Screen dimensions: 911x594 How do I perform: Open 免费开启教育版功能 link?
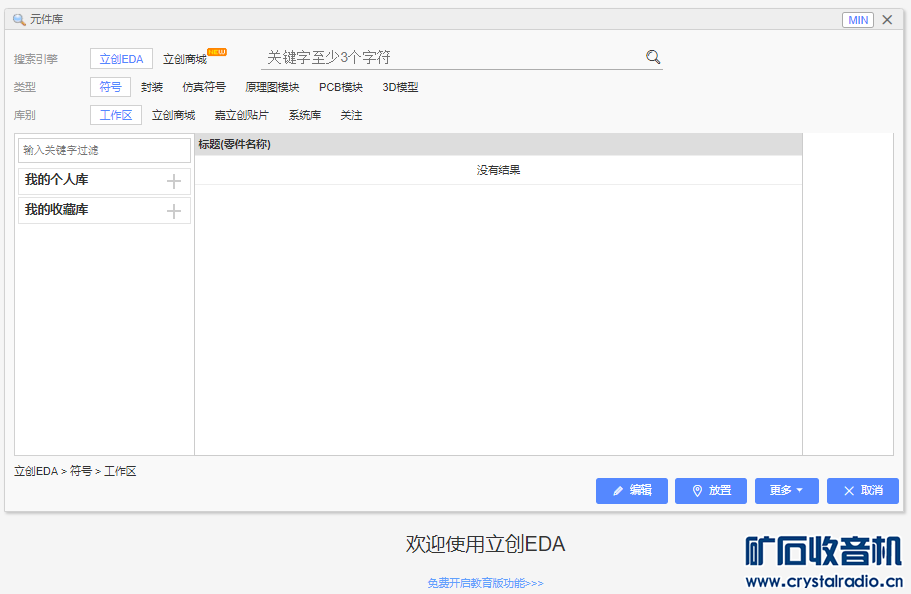tap(485, 582)
